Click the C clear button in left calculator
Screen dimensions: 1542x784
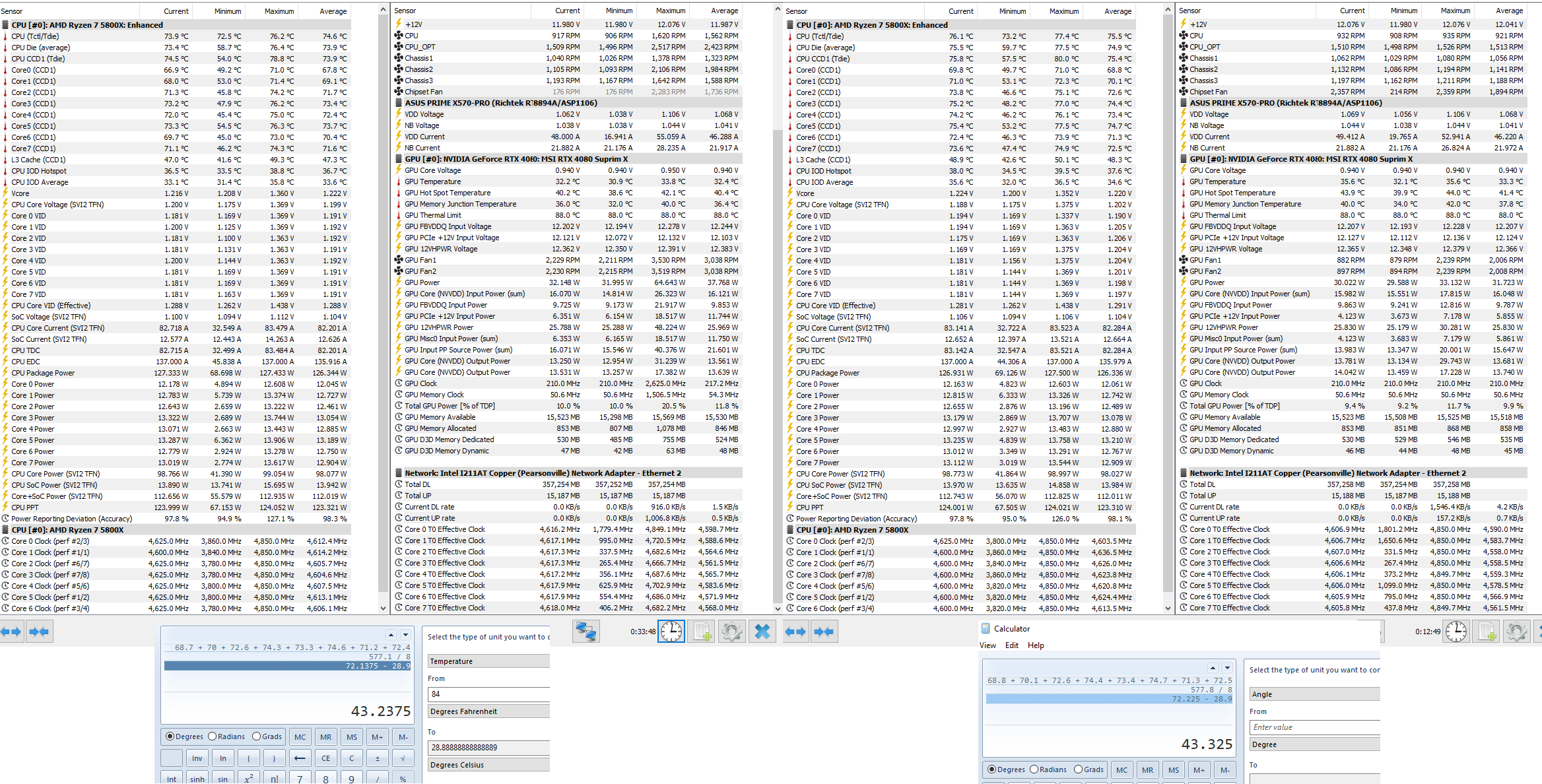click(x=352, y=758)
